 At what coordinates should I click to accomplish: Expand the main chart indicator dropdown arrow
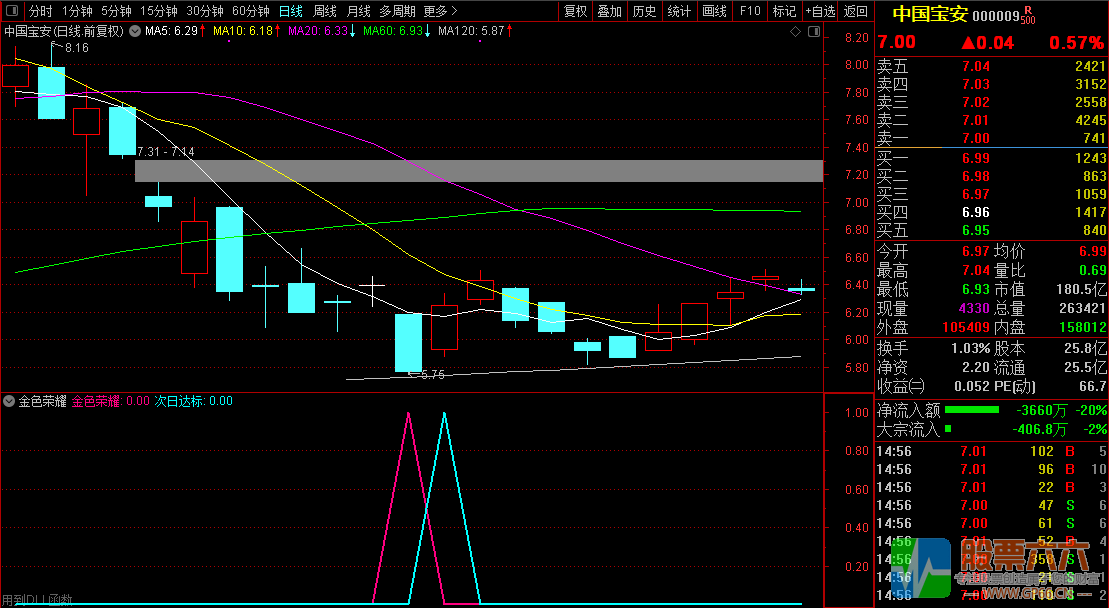coord(135,31)
